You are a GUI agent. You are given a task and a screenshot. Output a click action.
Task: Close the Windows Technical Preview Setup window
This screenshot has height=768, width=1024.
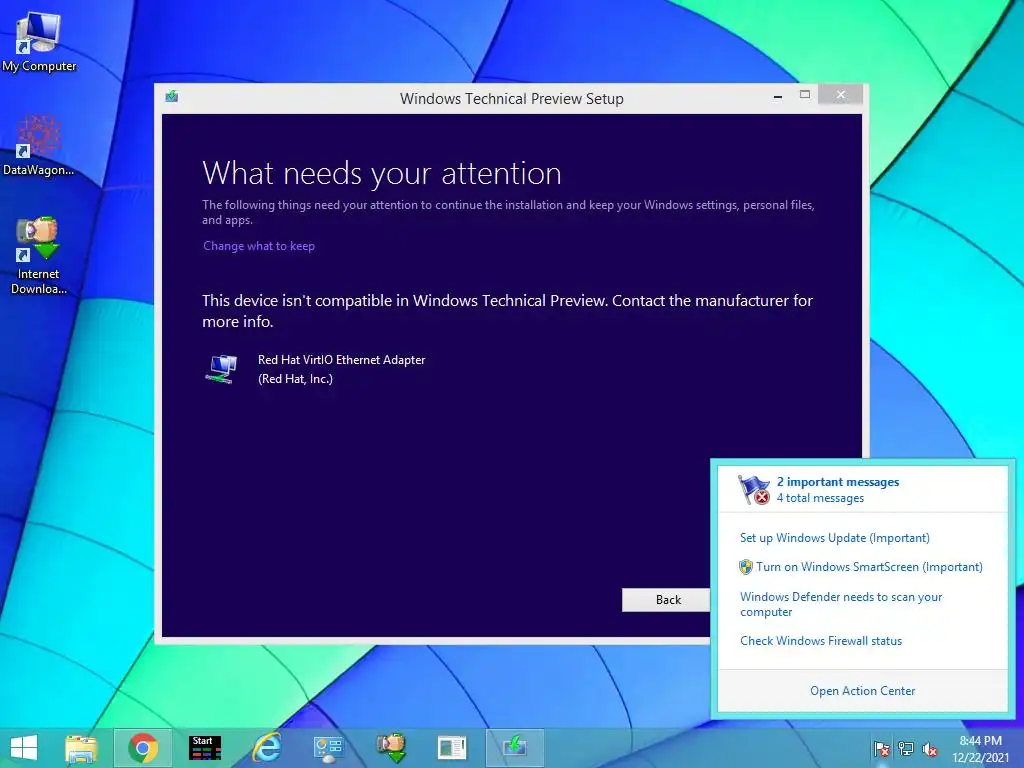click(840, 95)
